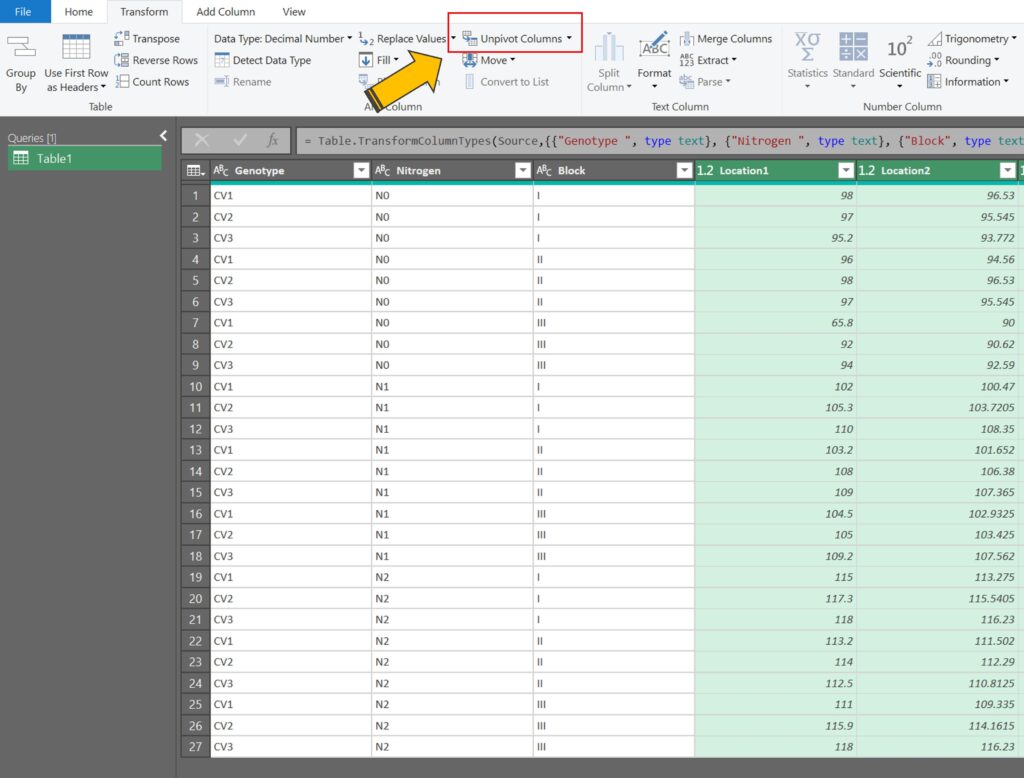Click the Count Rows icon

[x=122, y=82]
